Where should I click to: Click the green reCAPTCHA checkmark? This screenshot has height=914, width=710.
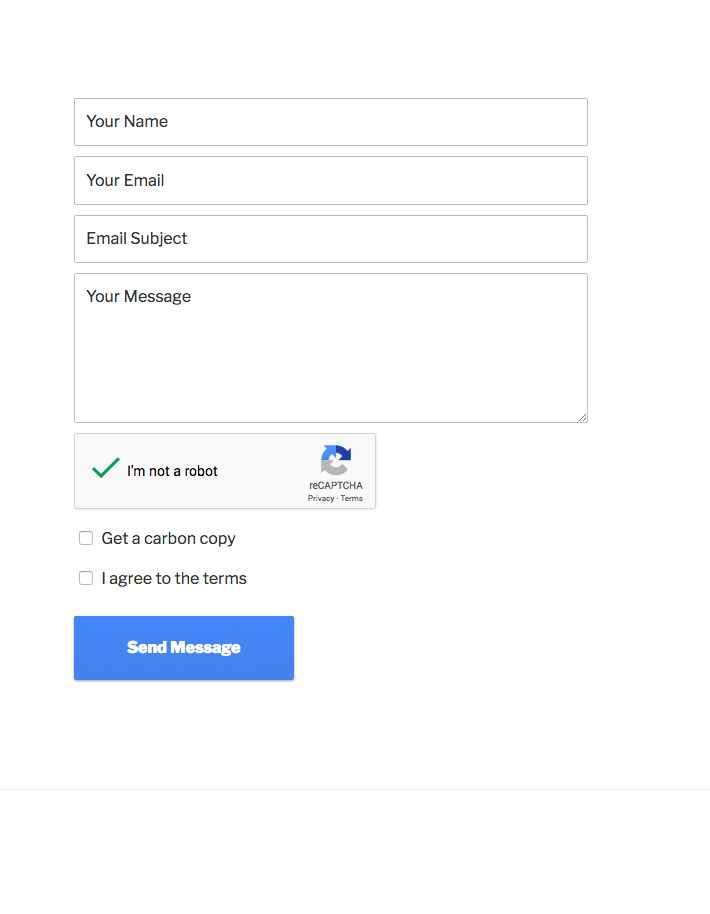[x=105, y=468]
